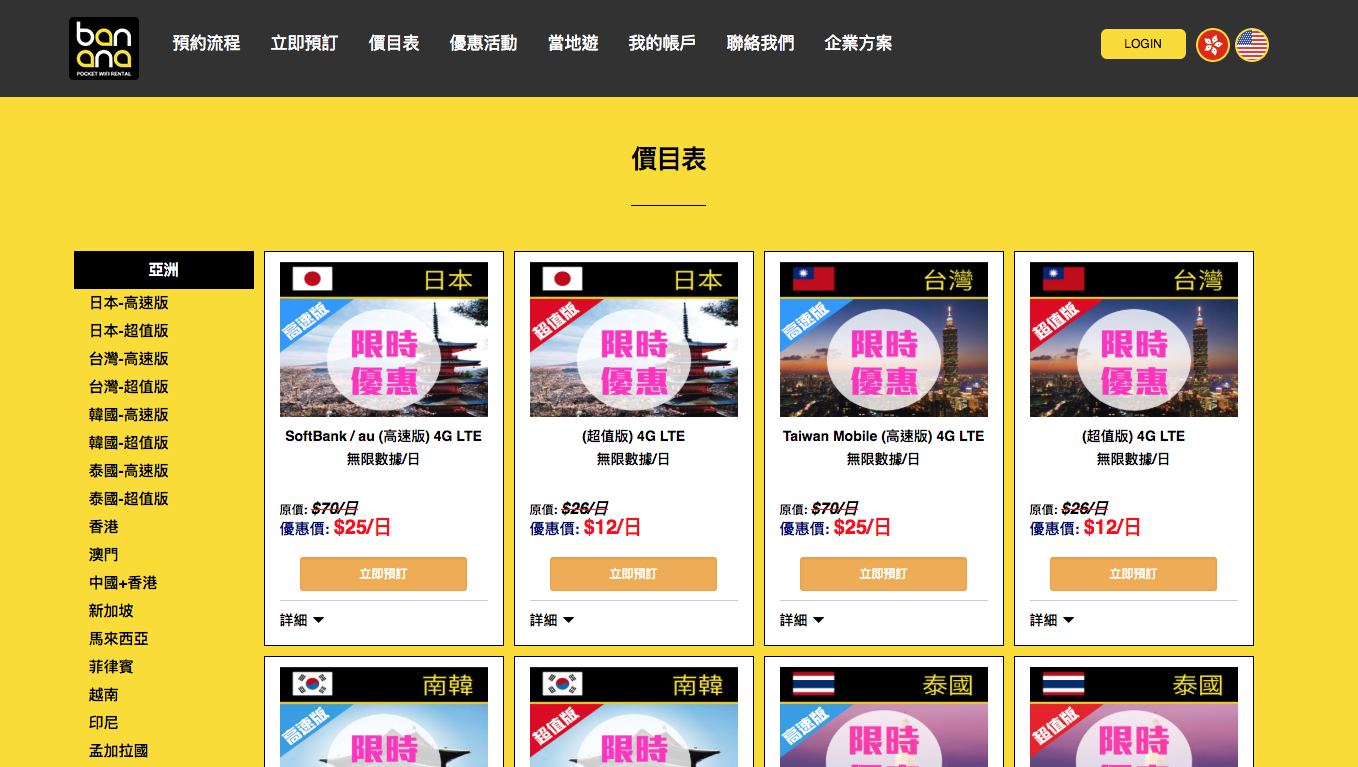Click Taiwan flag on 超值版 card
Viewport: 1358px width, 767px height.
click(1063, 279)
